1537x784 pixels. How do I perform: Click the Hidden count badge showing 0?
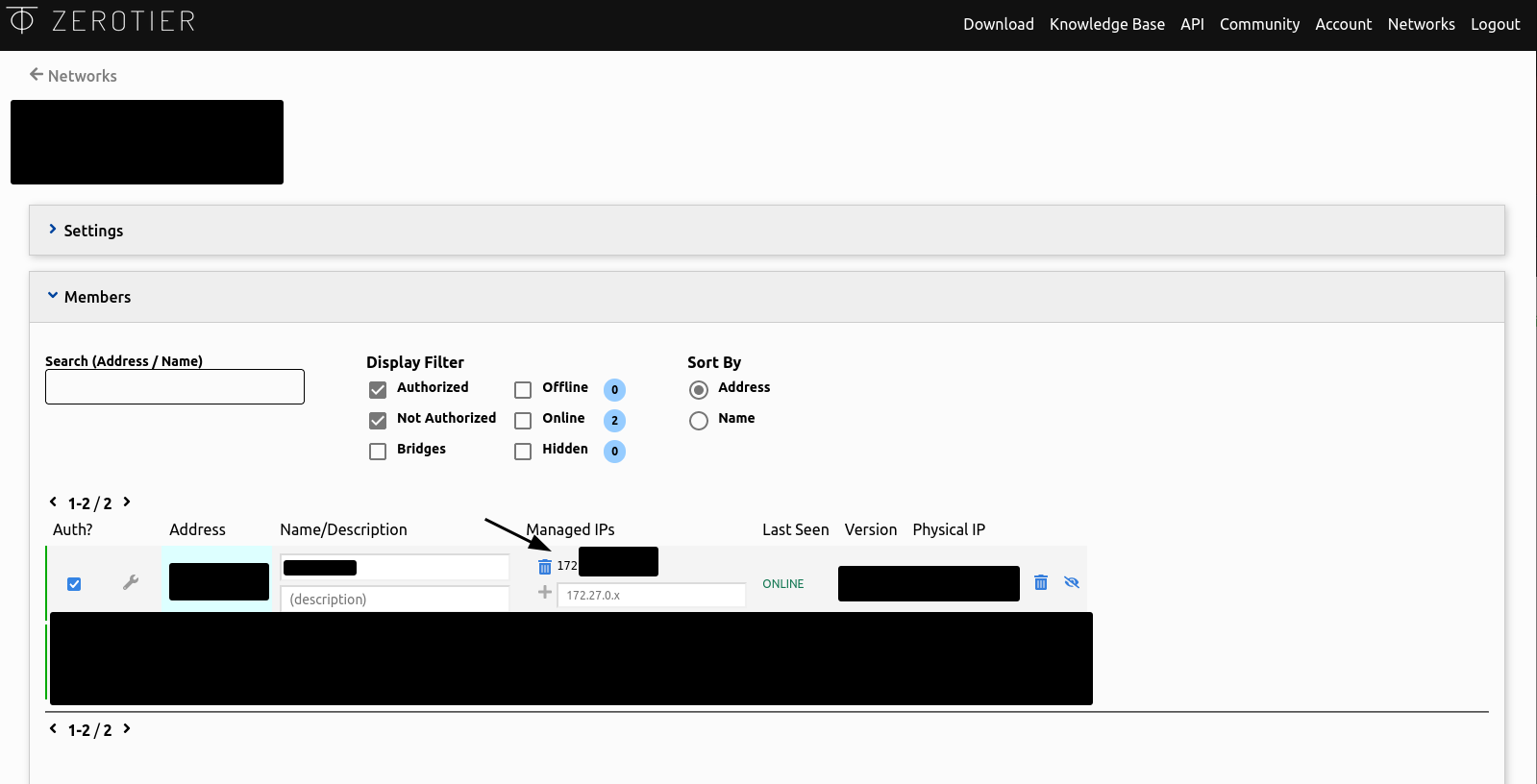point(614,451)
